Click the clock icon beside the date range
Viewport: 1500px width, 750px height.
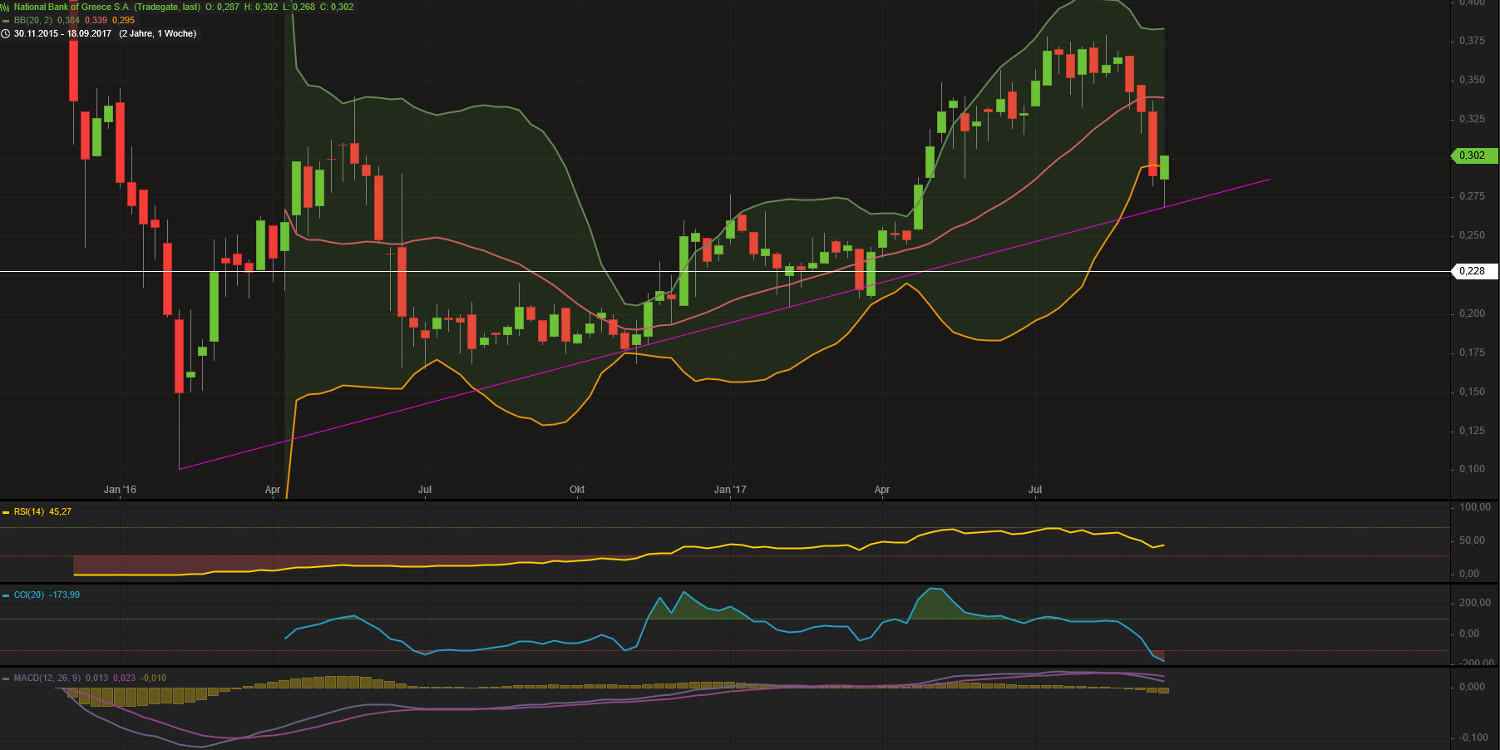6,33
